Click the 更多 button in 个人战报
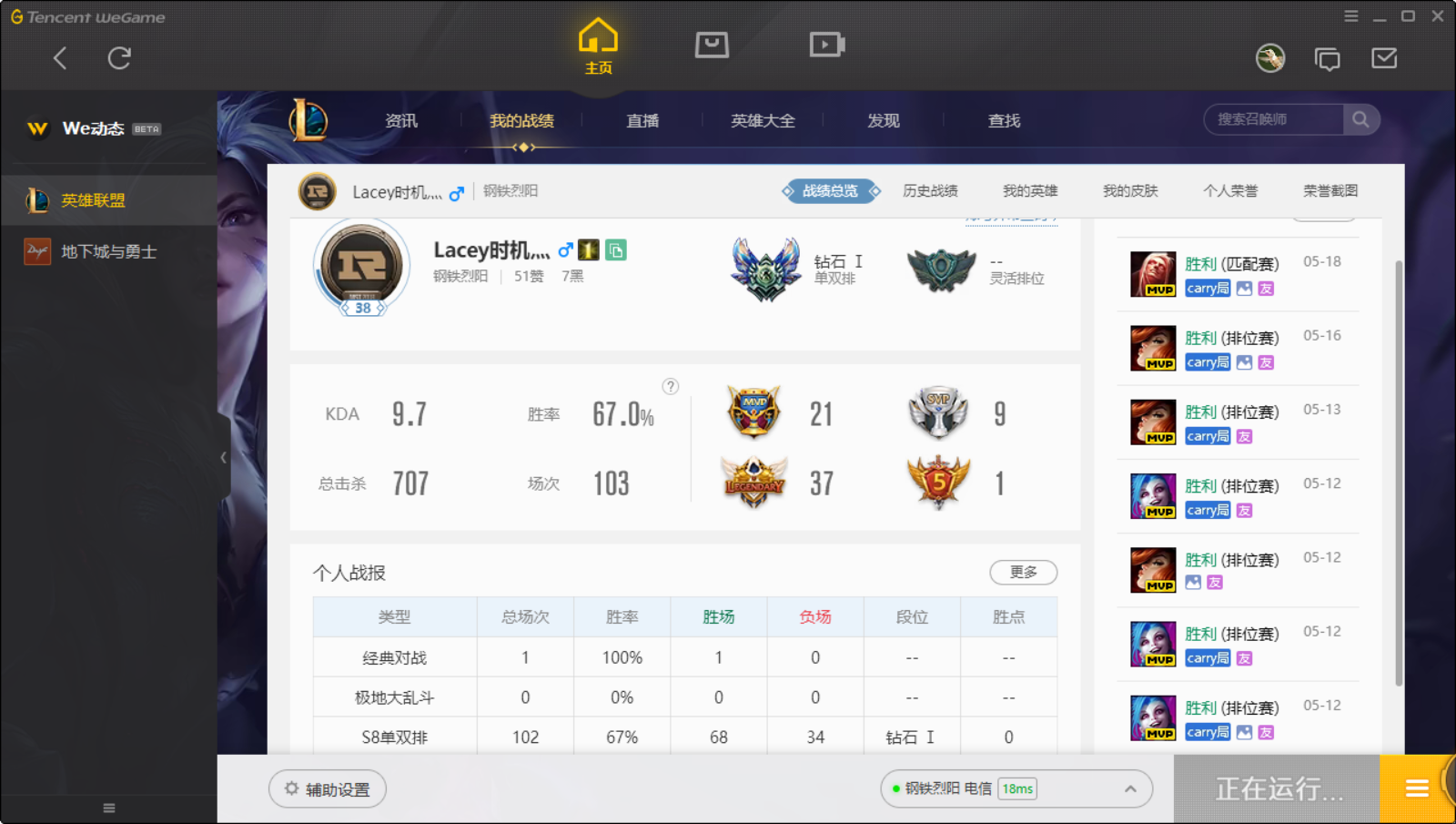Viewport: 1456px width, 824px height. pyautogui.click(x=1024, y=572)
